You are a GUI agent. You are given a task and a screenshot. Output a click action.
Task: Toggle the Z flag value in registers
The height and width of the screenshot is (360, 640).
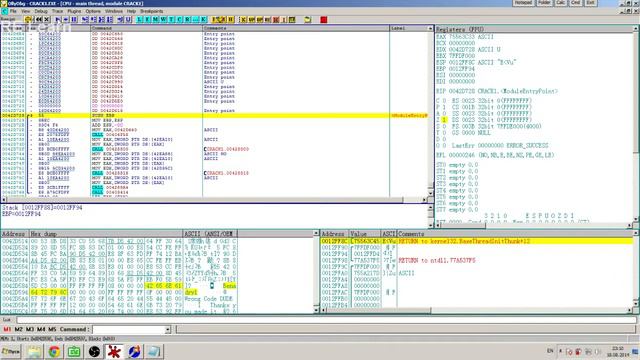point(444,120)
